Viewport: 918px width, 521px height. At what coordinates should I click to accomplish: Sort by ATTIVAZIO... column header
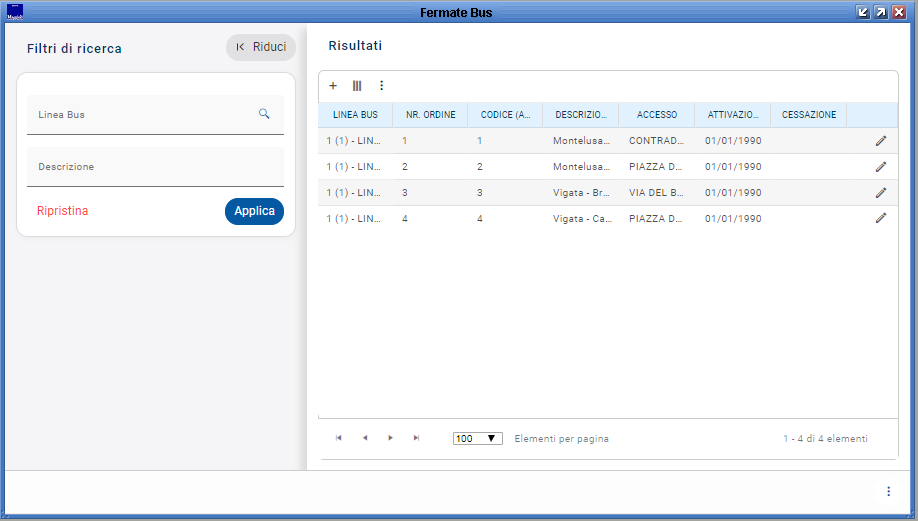pos(733,115)
